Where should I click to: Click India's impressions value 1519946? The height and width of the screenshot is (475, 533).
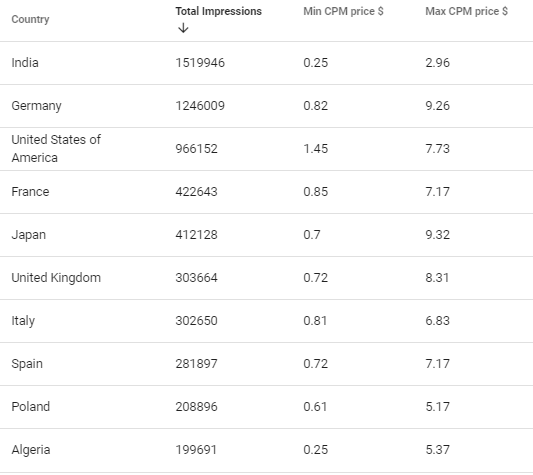coord(200,63)
